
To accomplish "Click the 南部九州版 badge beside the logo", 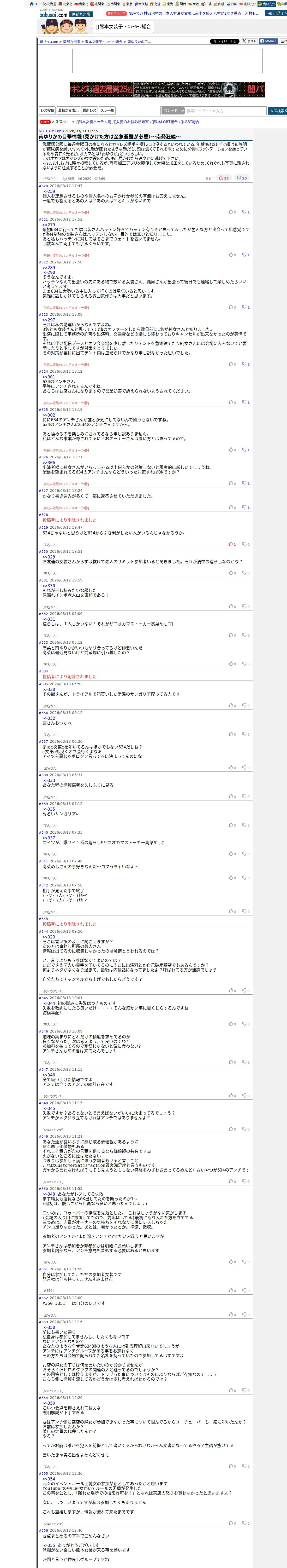I will click(x=81, y=14).
